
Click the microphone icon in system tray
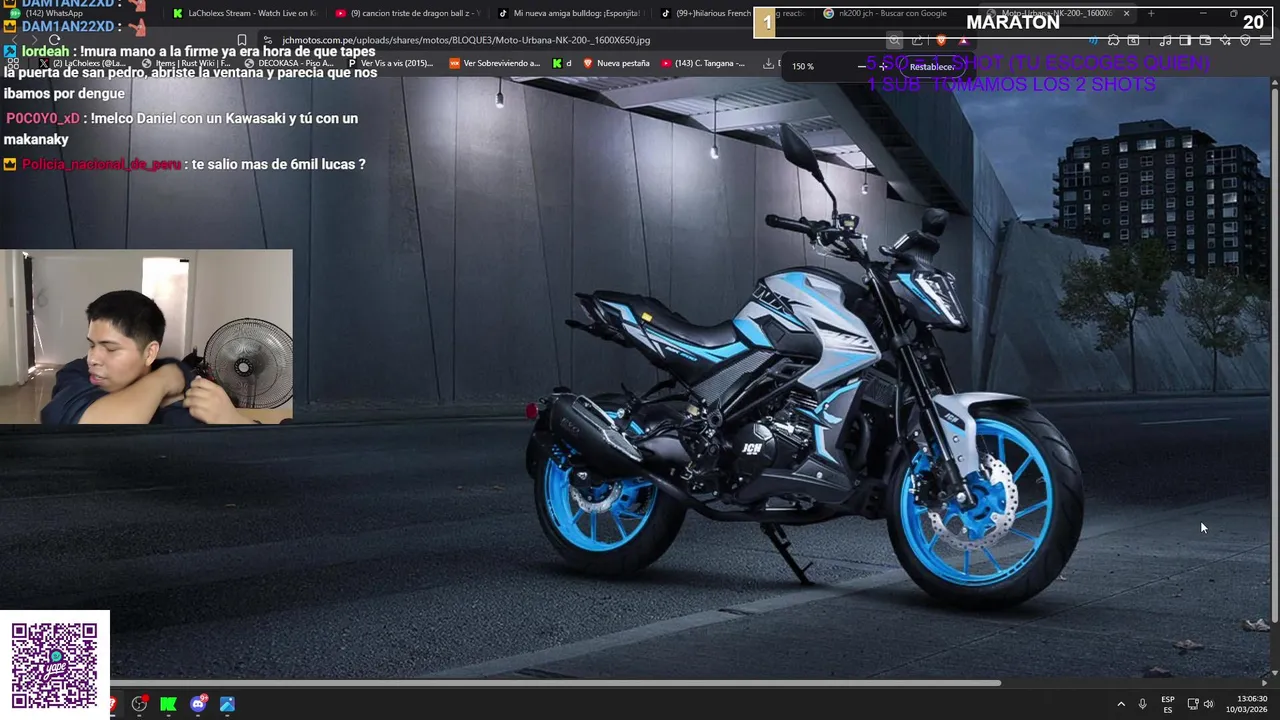[1143, 704]
